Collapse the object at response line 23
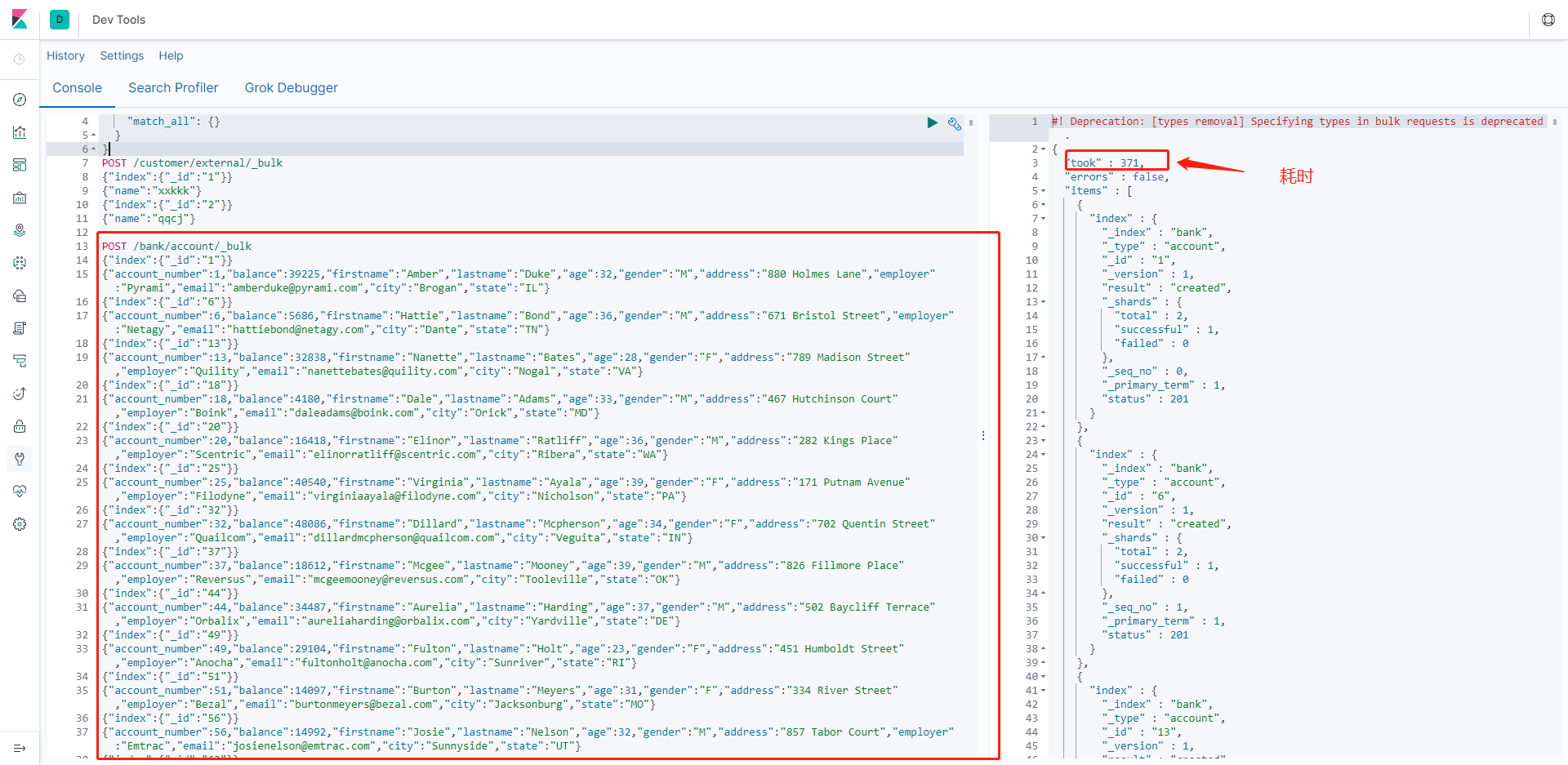Viewport: 1568px width, 765px height. pos(1043,441)
